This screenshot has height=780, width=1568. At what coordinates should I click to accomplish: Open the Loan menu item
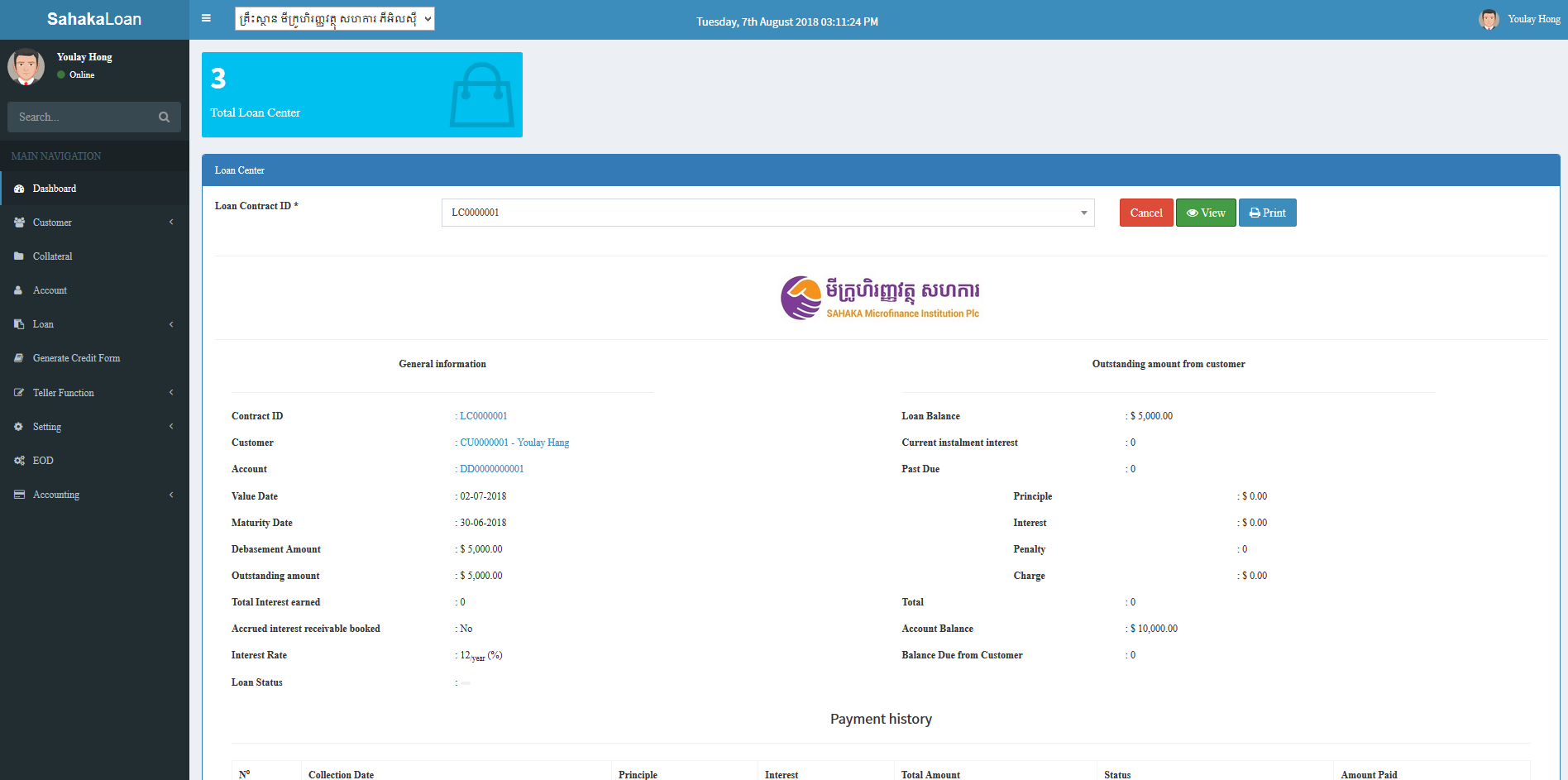pyautogui.click(x=43, y=324)
